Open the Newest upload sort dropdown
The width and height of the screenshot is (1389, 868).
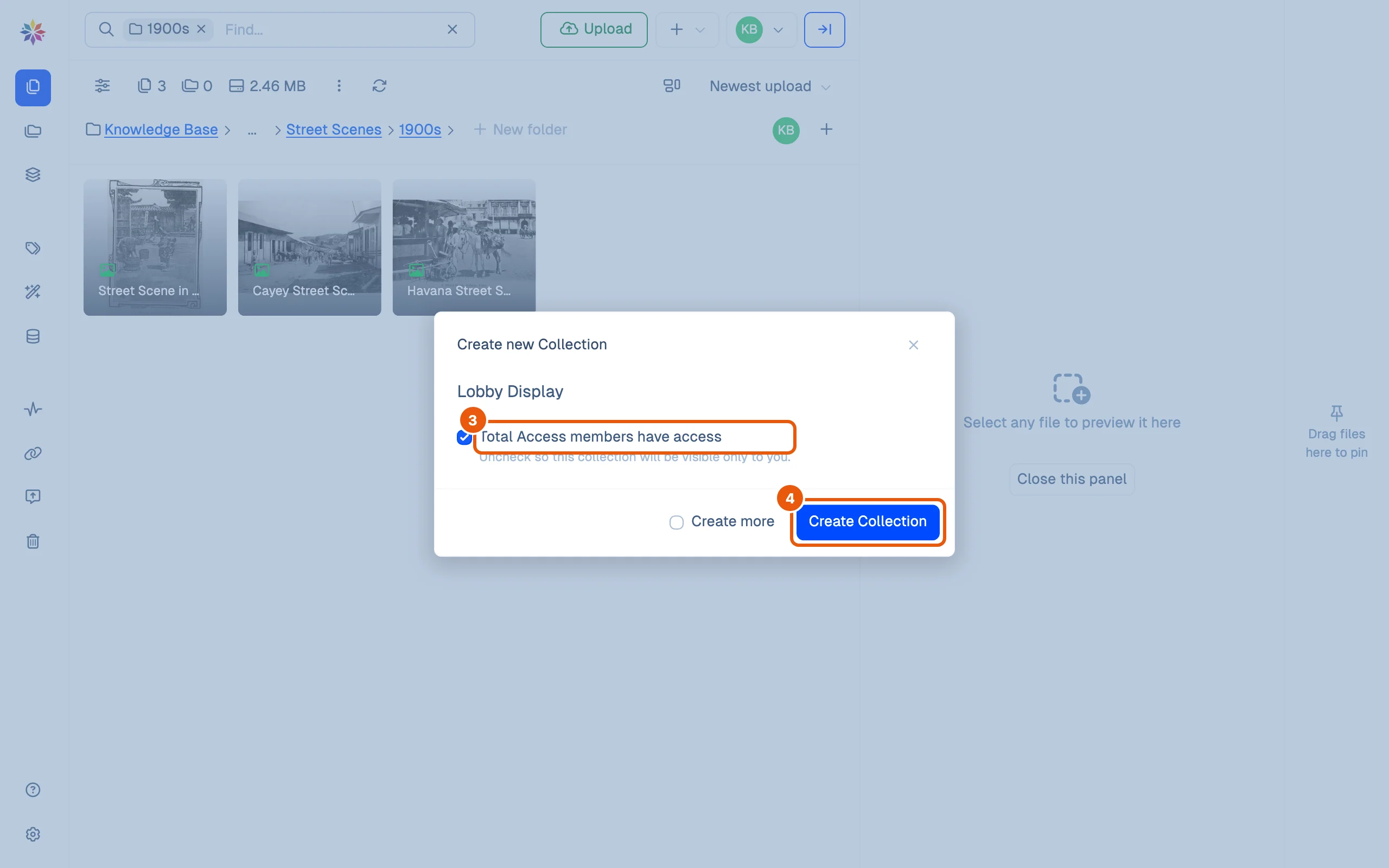tap(770, 86)
